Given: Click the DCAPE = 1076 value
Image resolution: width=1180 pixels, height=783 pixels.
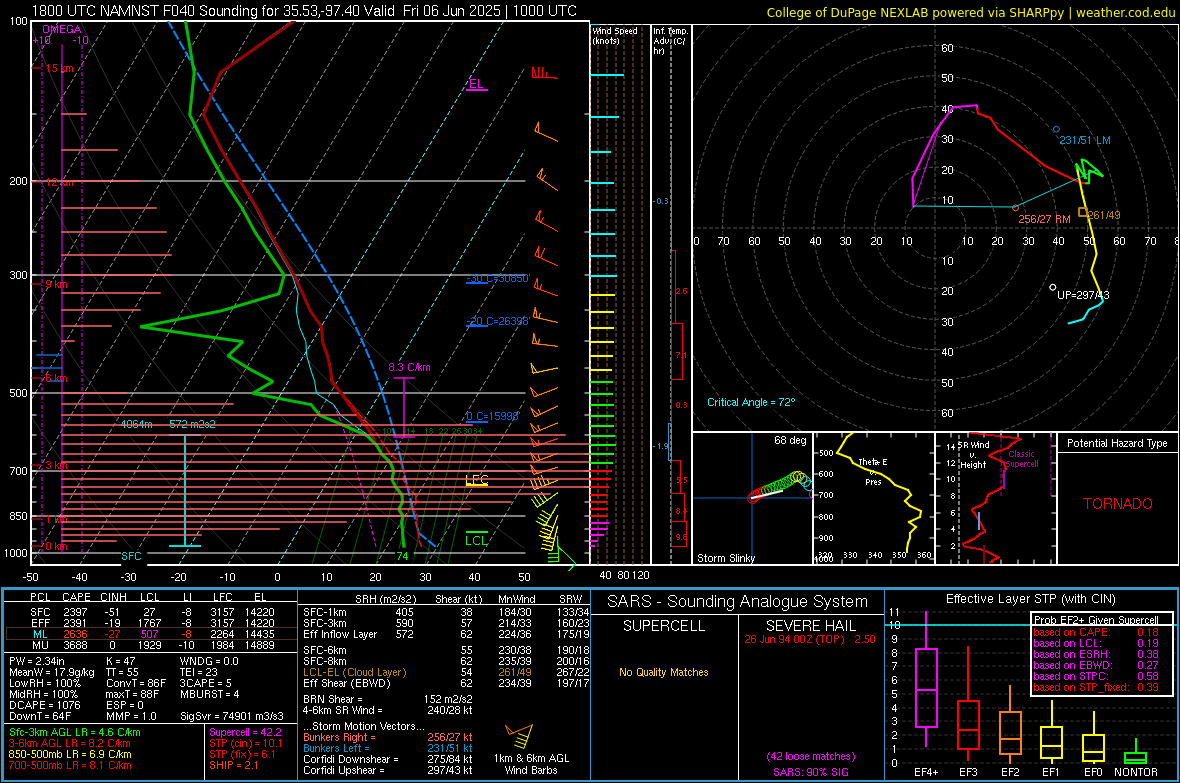Looking at the screenshot, I should click(45, 705).
